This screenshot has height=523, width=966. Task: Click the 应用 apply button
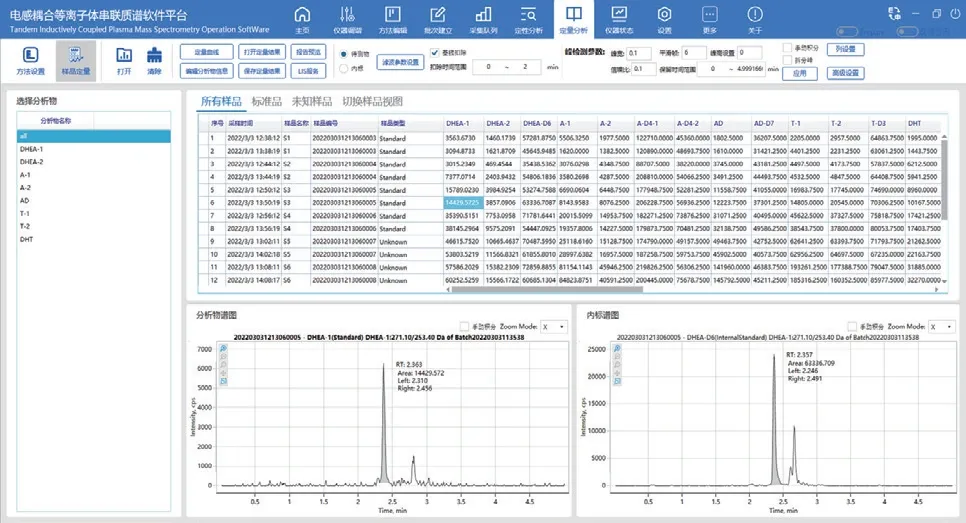click(800, 73)
